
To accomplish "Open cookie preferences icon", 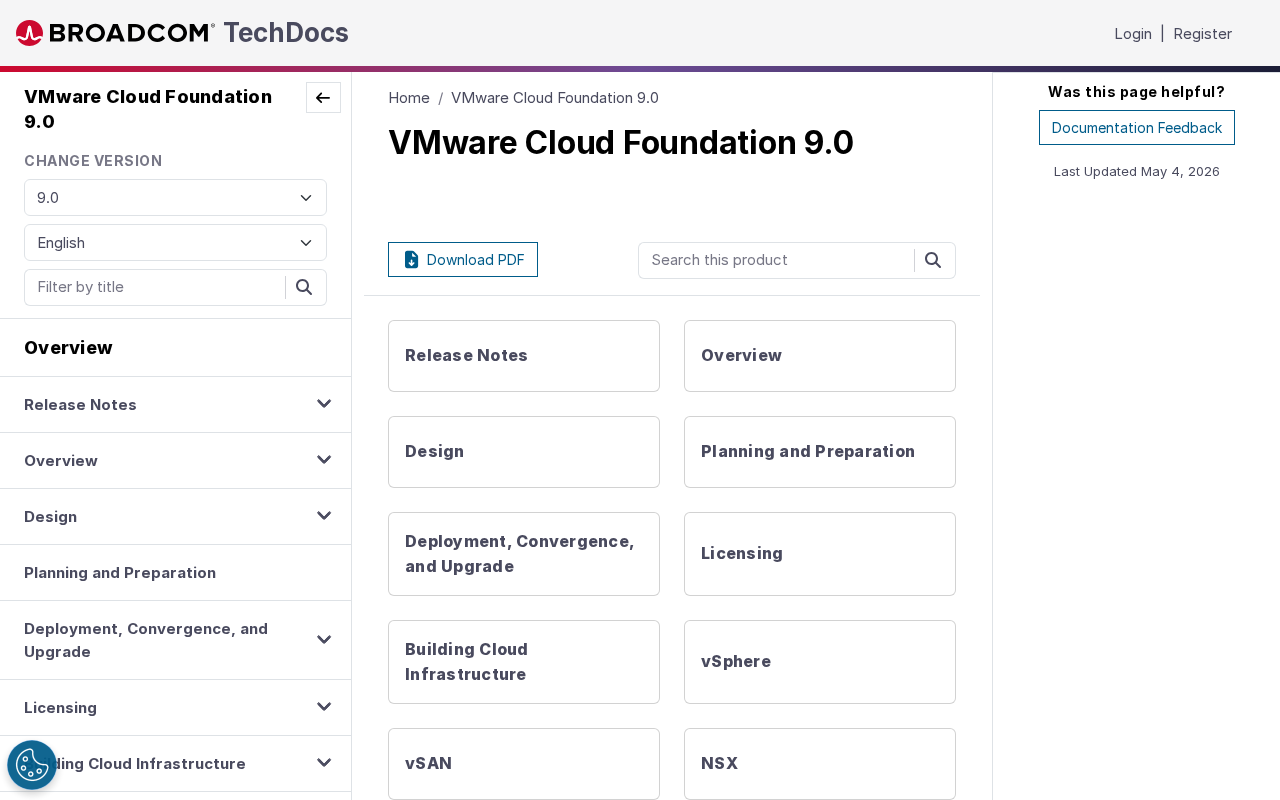I will [x=32, y=765].
